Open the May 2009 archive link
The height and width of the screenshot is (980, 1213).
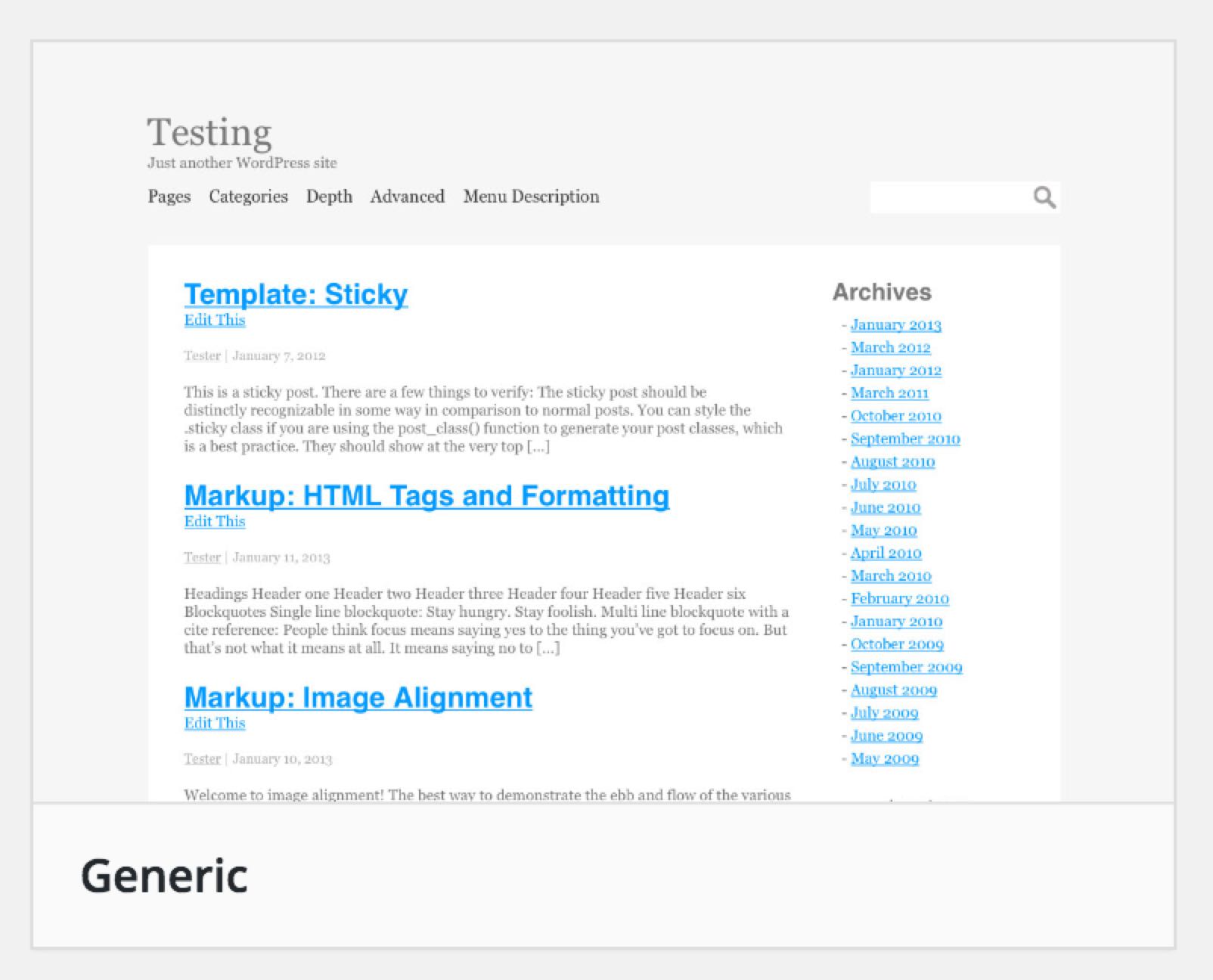point(884,758)
